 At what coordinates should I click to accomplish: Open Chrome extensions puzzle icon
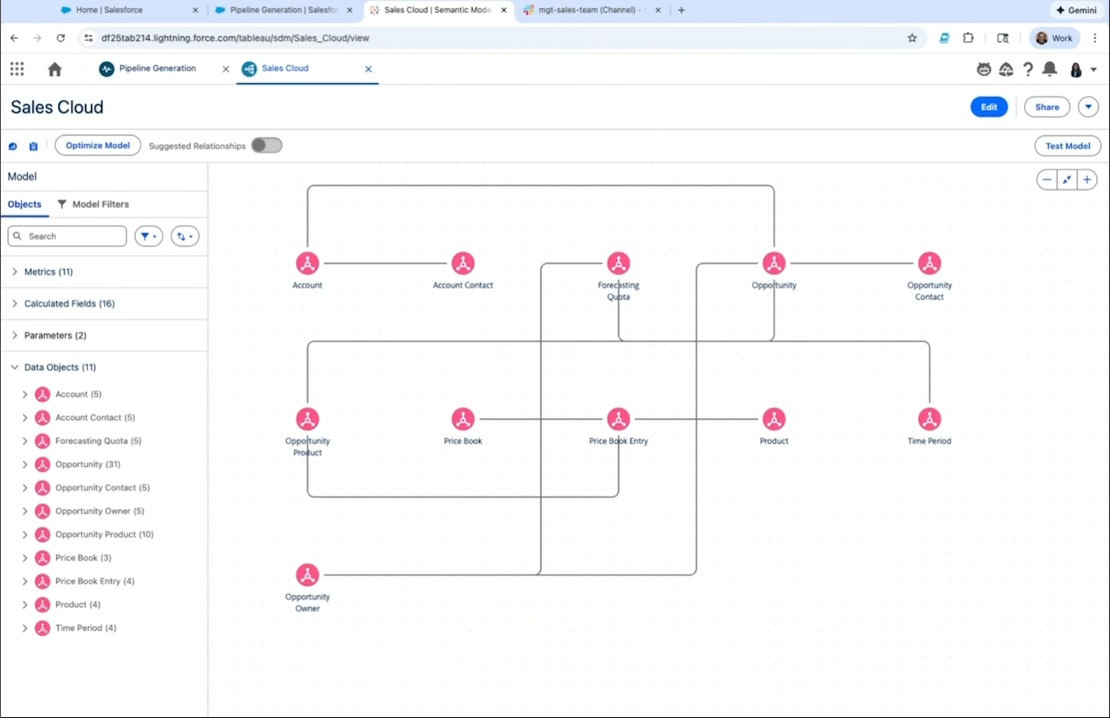968,38
